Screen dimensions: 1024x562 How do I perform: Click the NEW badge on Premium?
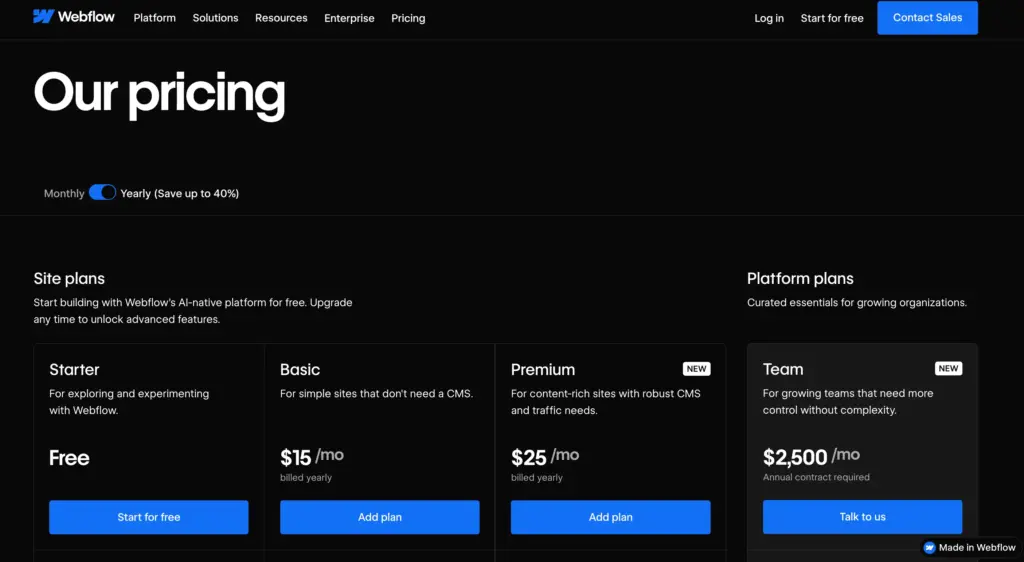pos(697,369)
